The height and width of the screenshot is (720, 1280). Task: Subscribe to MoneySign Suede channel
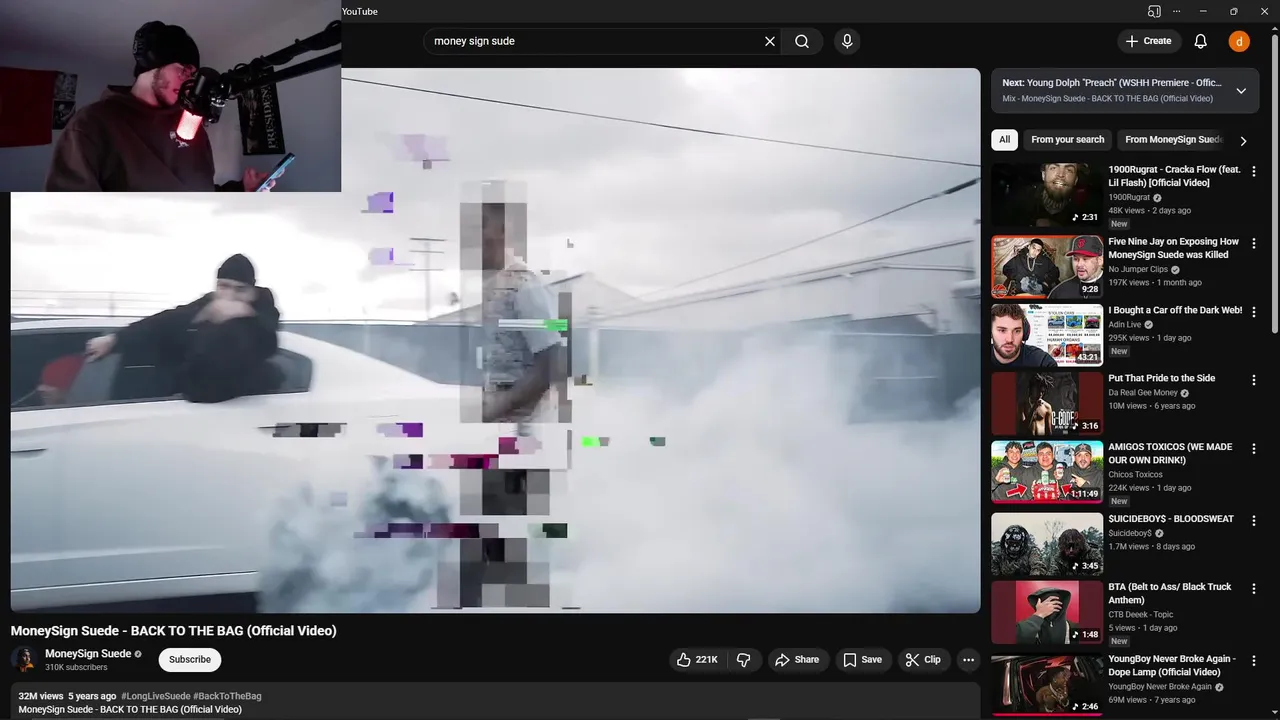190,660
